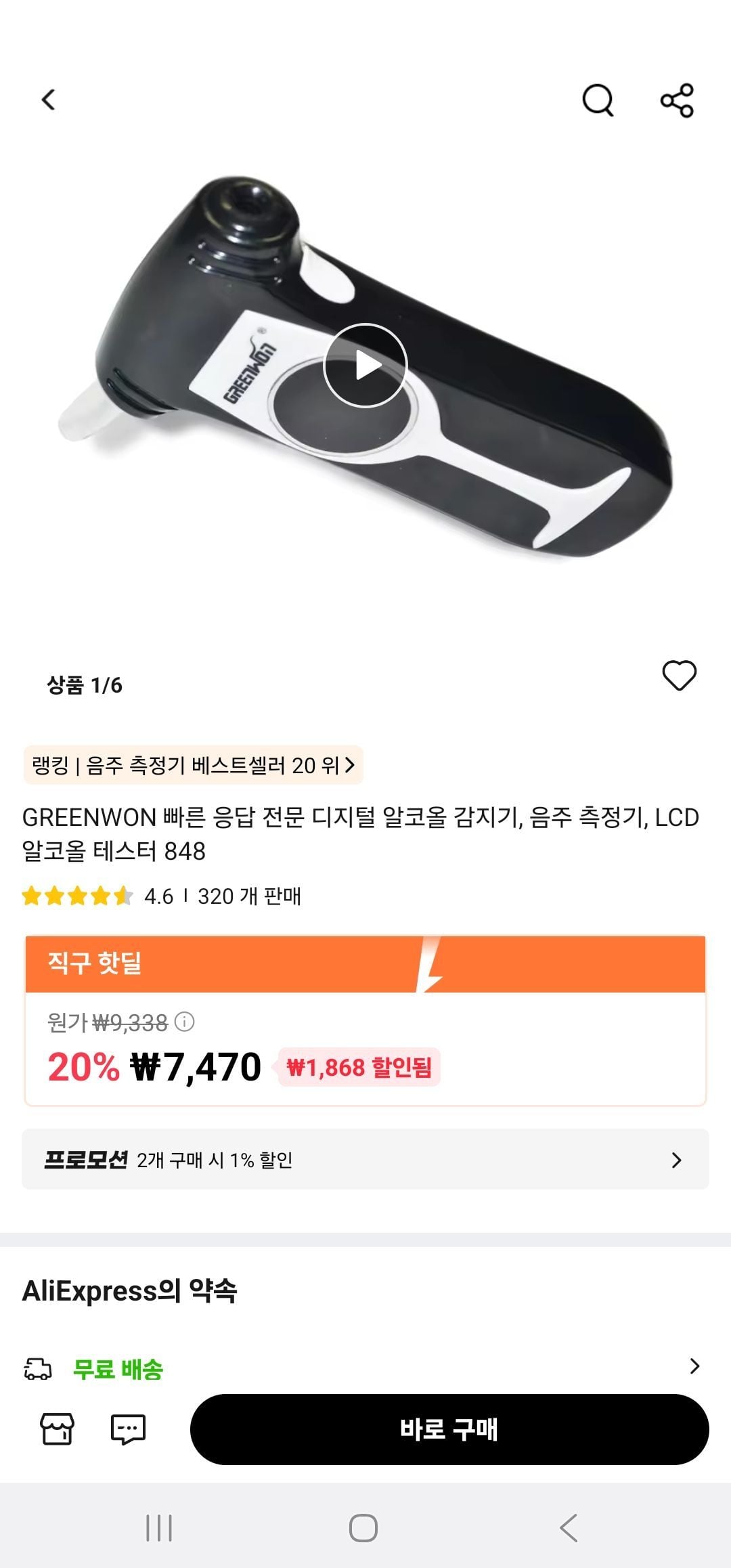Screen dimensions: 731x1568
Task: Tap the Android system back button
Action: pos(569,1528)
